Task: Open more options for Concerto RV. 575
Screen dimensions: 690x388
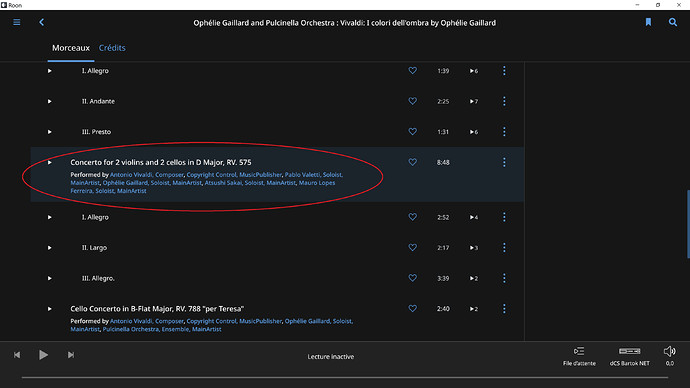Action: 504,162
